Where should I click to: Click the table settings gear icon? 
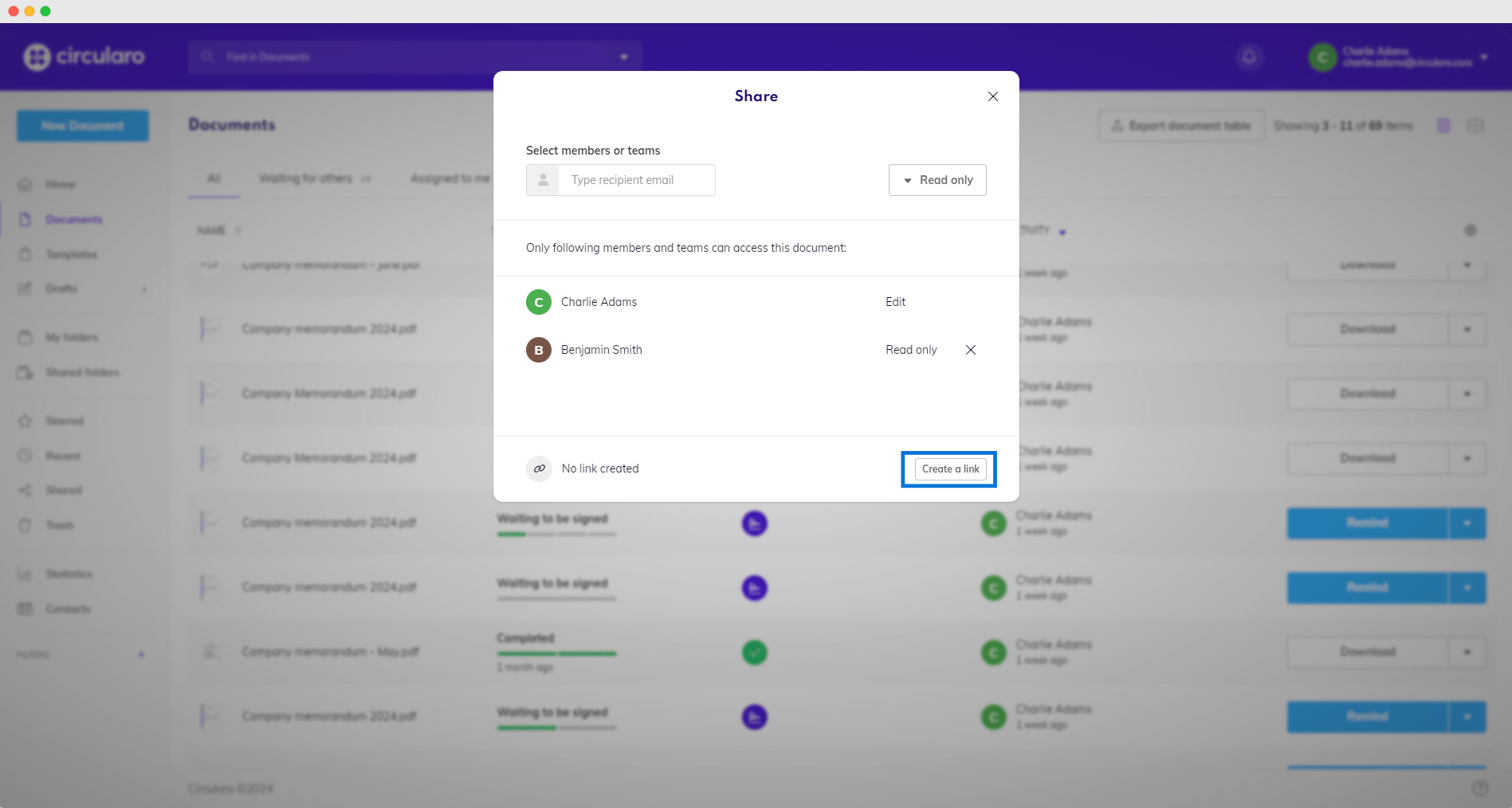pyautogui.click(x=1470, y=230)
